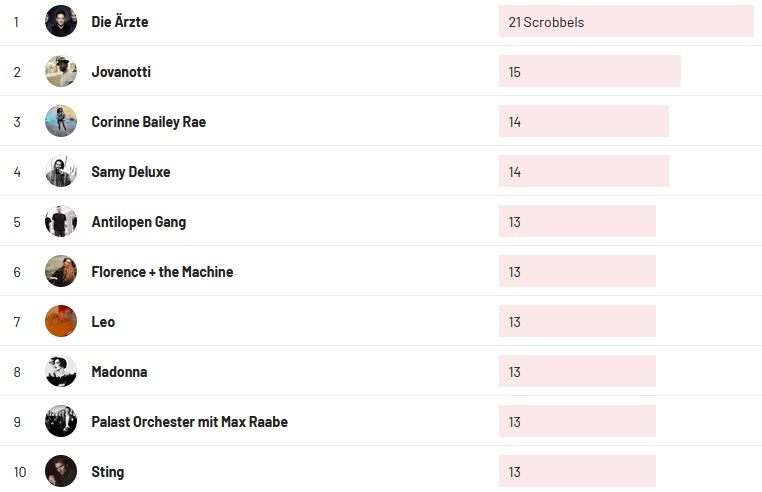Screen dimensions: 762x492
Task: Open the Die Ärzte artist link
Action: [x=120, y=22]
